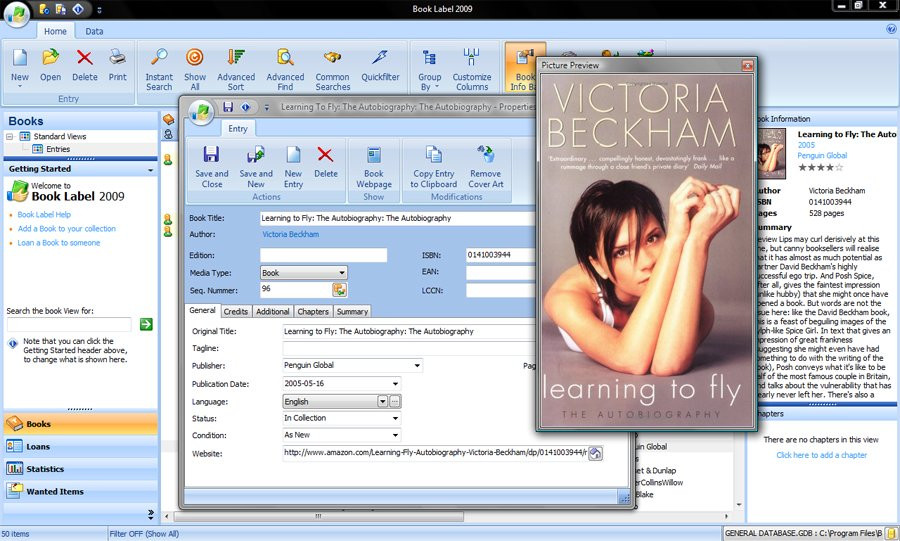Select the General tab in Properties
This screenshot has width=900, height=541.
203,310
